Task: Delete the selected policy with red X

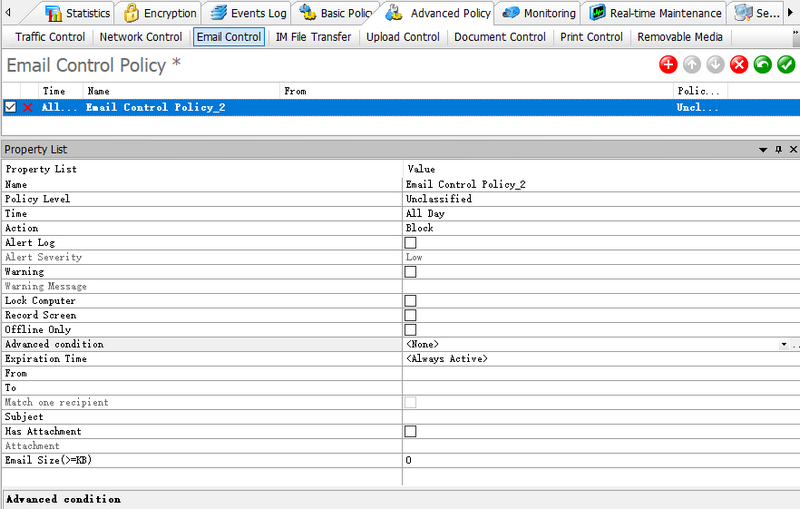Action: click(x=739, y=65)
